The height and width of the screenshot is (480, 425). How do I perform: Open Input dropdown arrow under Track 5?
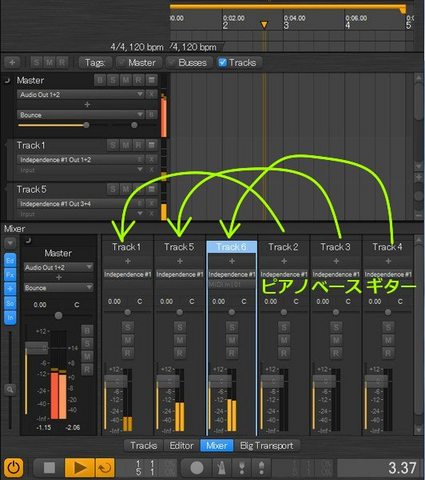(x=140, y=213)
